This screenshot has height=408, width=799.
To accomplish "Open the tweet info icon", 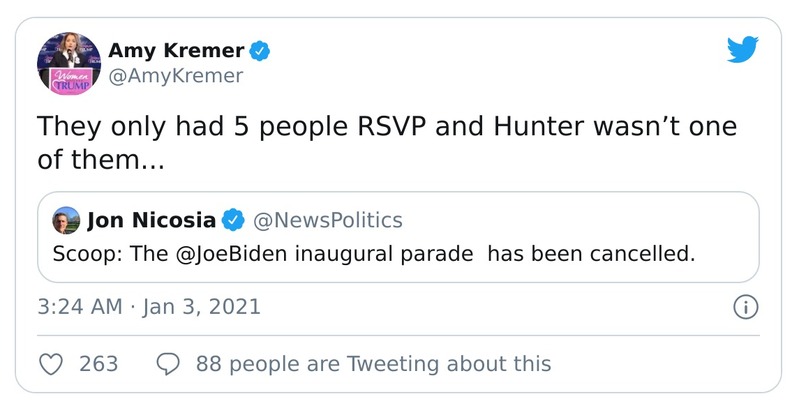I will 744,307.
